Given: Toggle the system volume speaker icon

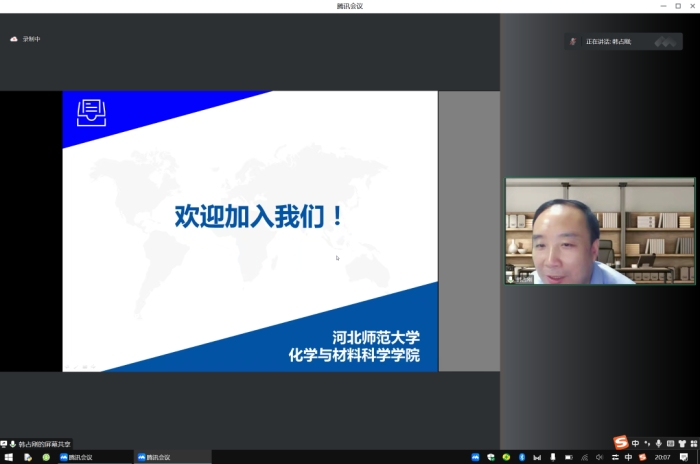Looking at the screenshot, I should (x=599, y=457).
